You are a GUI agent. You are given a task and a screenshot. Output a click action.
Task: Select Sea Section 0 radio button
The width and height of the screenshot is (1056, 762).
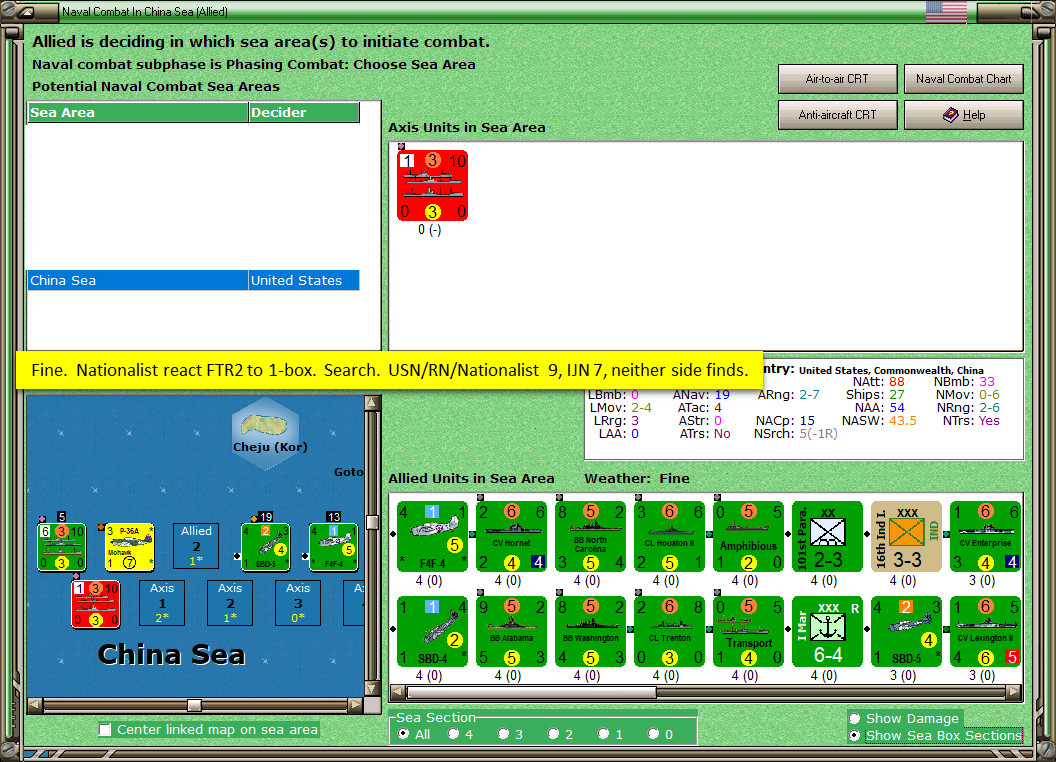653,734
